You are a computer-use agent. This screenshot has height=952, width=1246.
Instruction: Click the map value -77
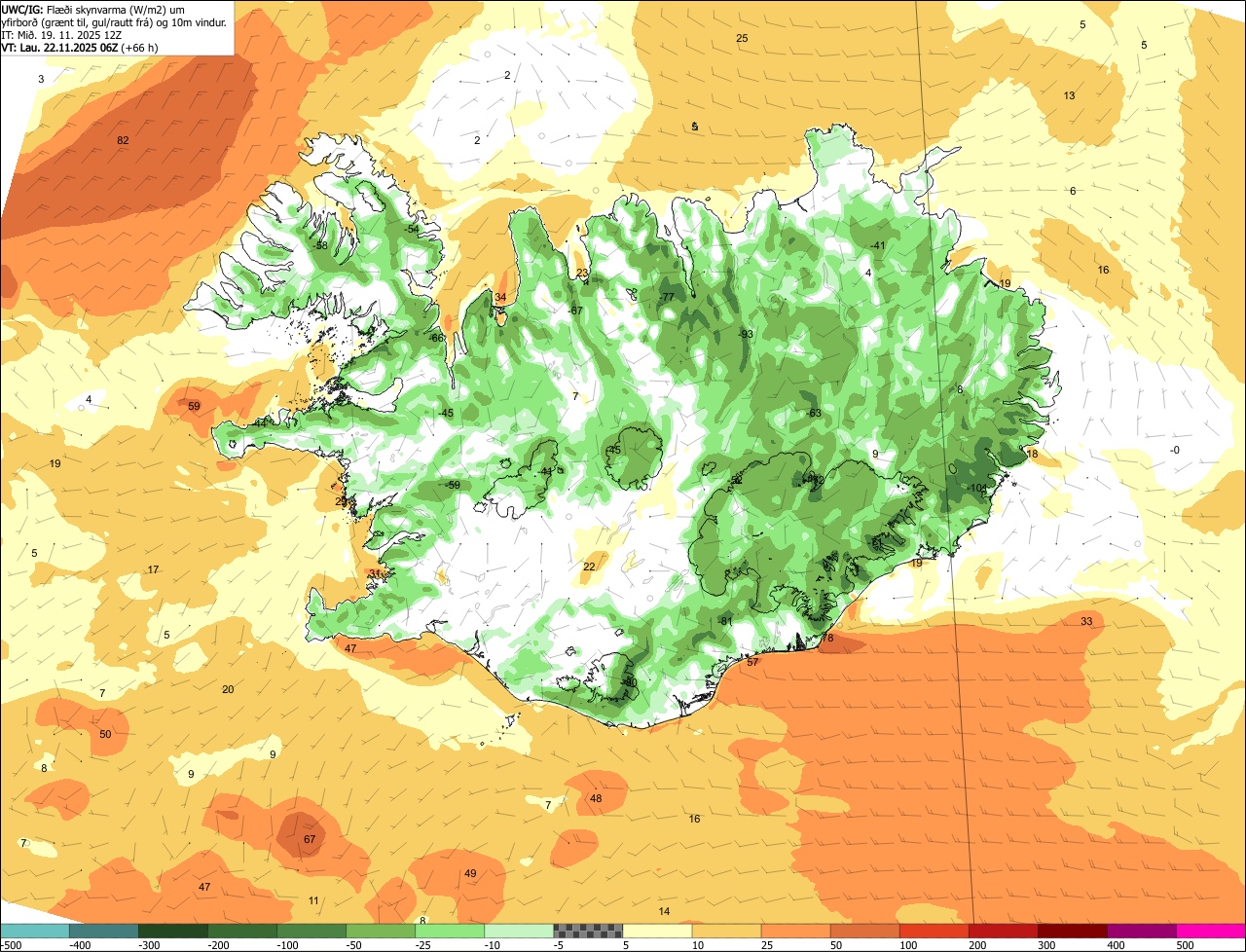(667, 297)
